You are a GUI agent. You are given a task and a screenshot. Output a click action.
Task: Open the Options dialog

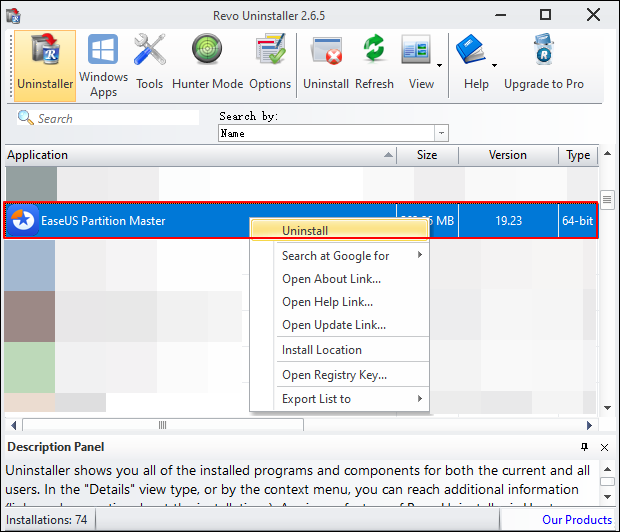coord(270,62)
